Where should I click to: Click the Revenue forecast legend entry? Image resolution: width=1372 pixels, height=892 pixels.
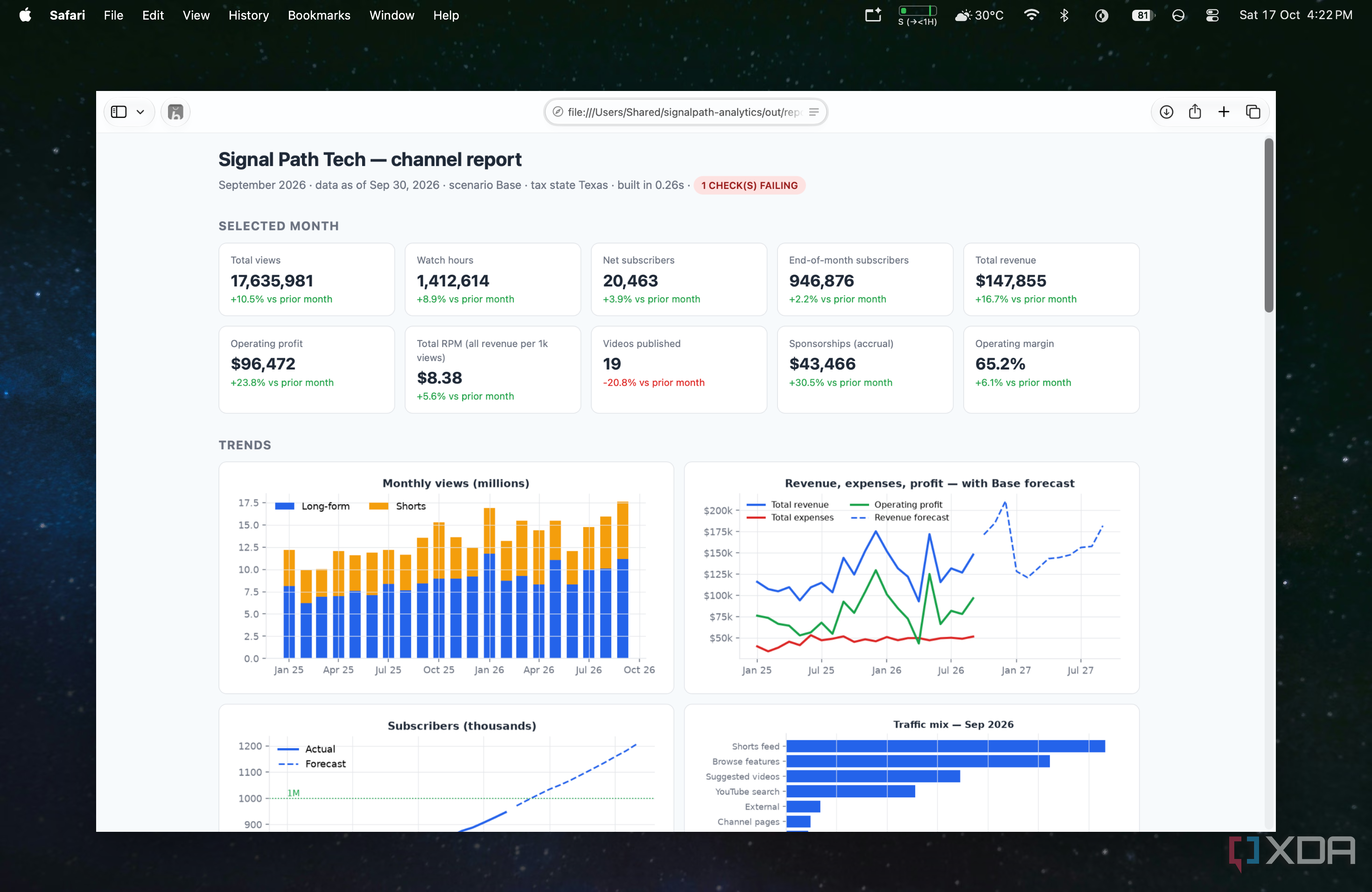click(x=900, y=517)
